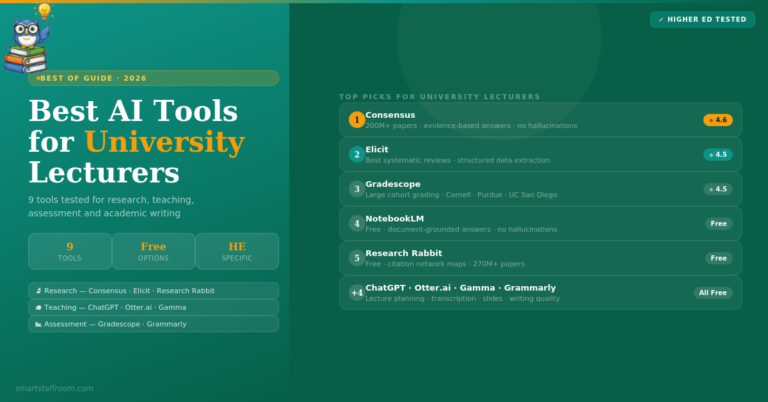Select the 9 Tools stat card
Viewport: 768px width, 402px height.
click(x=70, y=251)
